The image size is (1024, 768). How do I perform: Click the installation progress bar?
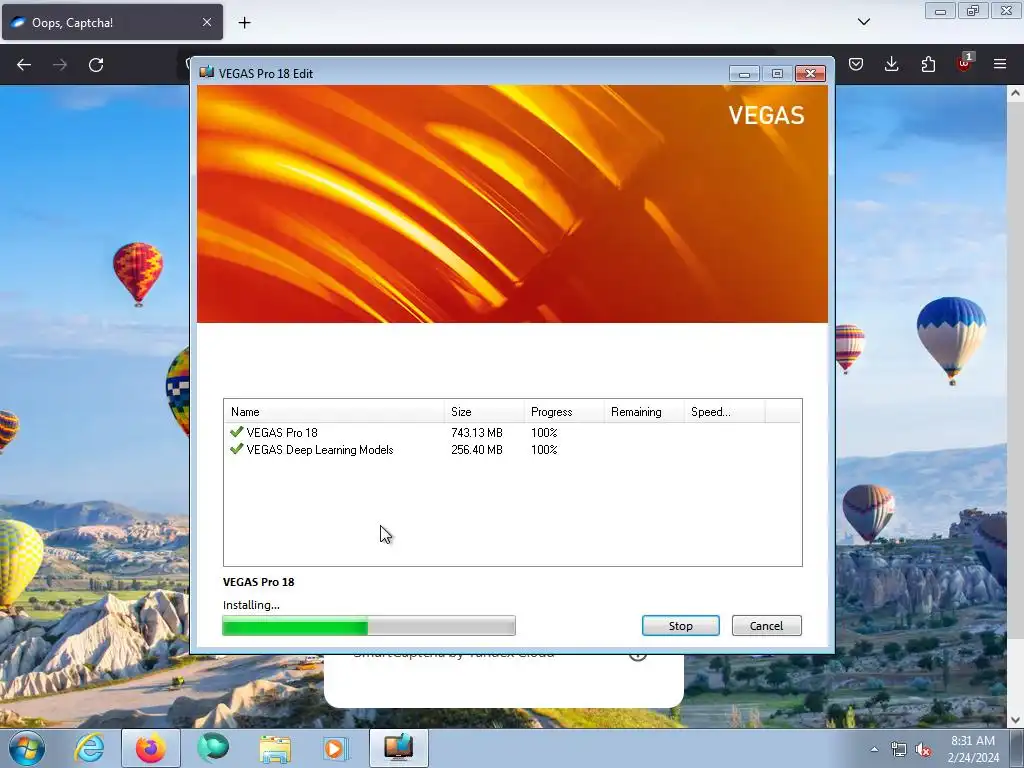(x=369, y=626)
